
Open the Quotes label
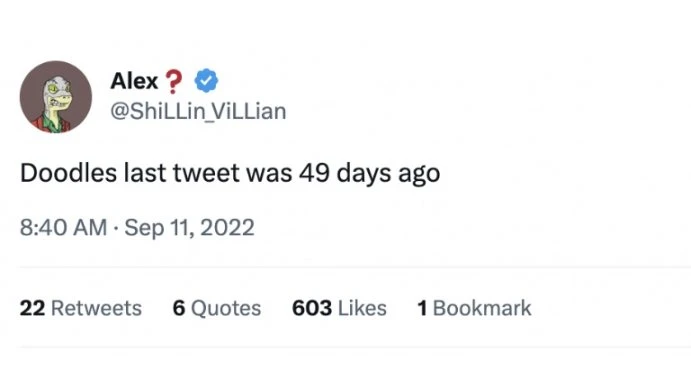coord(226,308)
